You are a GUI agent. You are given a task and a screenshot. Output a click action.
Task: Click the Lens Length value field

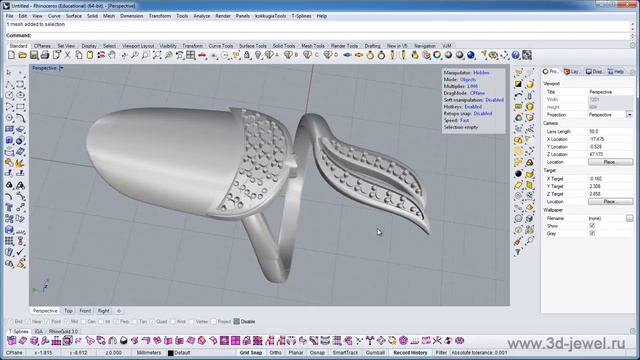[x=610, y=131]
